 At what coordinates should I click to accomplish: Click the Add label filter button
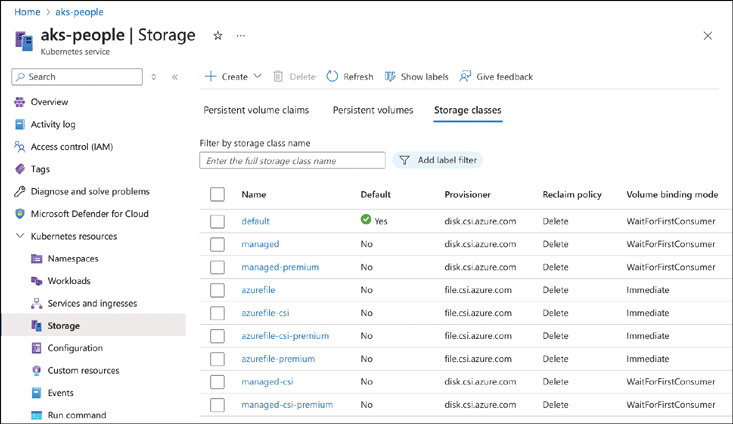(437, 160)
